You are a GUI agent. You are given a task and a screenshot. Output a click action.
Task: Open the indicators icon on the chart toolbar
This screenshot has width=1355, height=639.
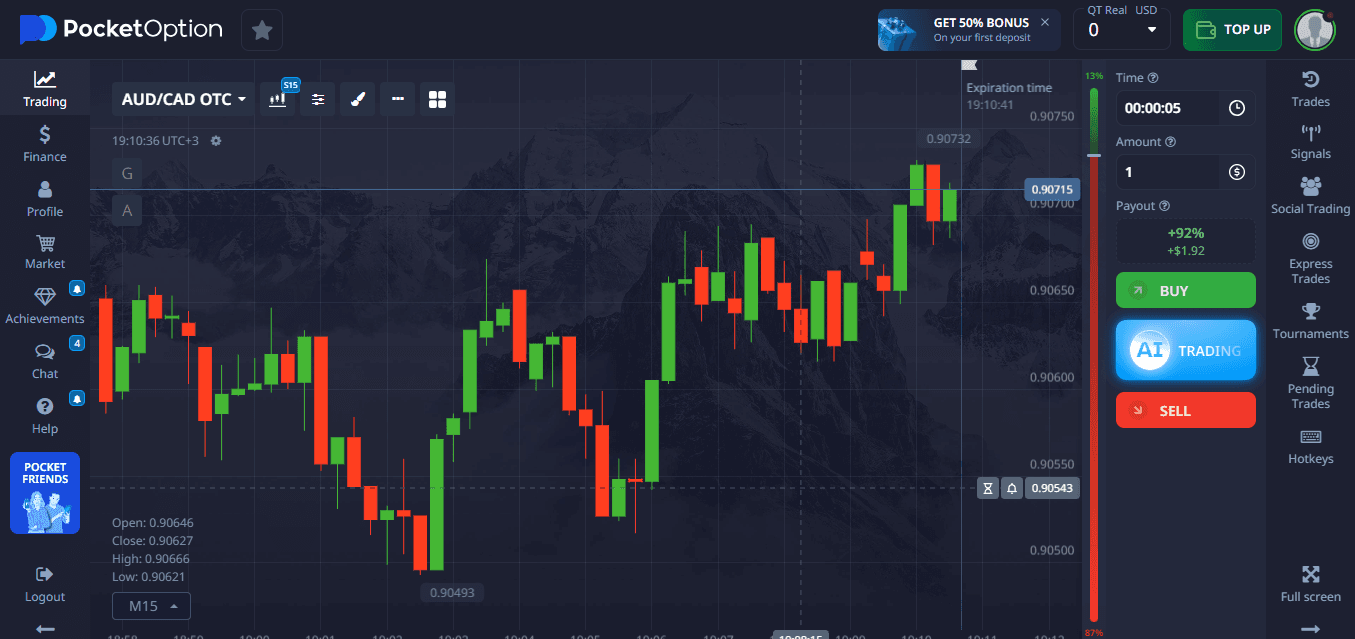pyautogui.click(x=317, y=99)
